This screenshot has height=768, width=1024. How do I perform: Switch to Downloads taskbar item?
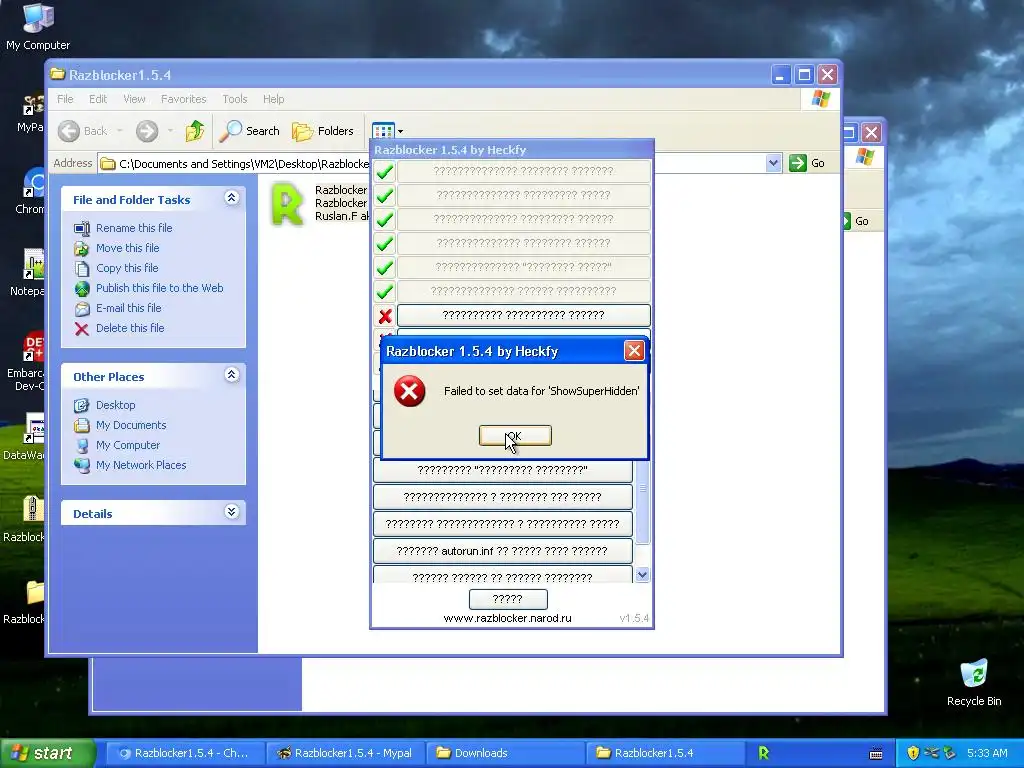coord(504,753)
